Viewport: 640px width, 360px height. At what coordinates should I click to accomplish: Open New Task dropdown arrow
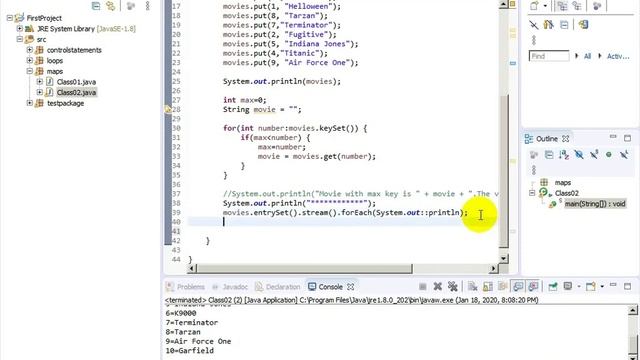[545, 6]
